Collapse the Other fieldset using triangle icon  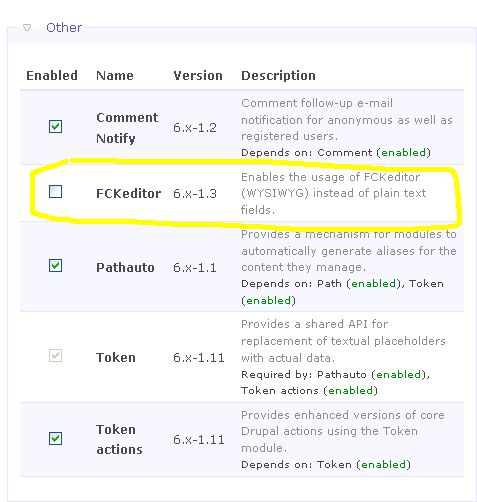pyautogui.click(x=27, y=28)
